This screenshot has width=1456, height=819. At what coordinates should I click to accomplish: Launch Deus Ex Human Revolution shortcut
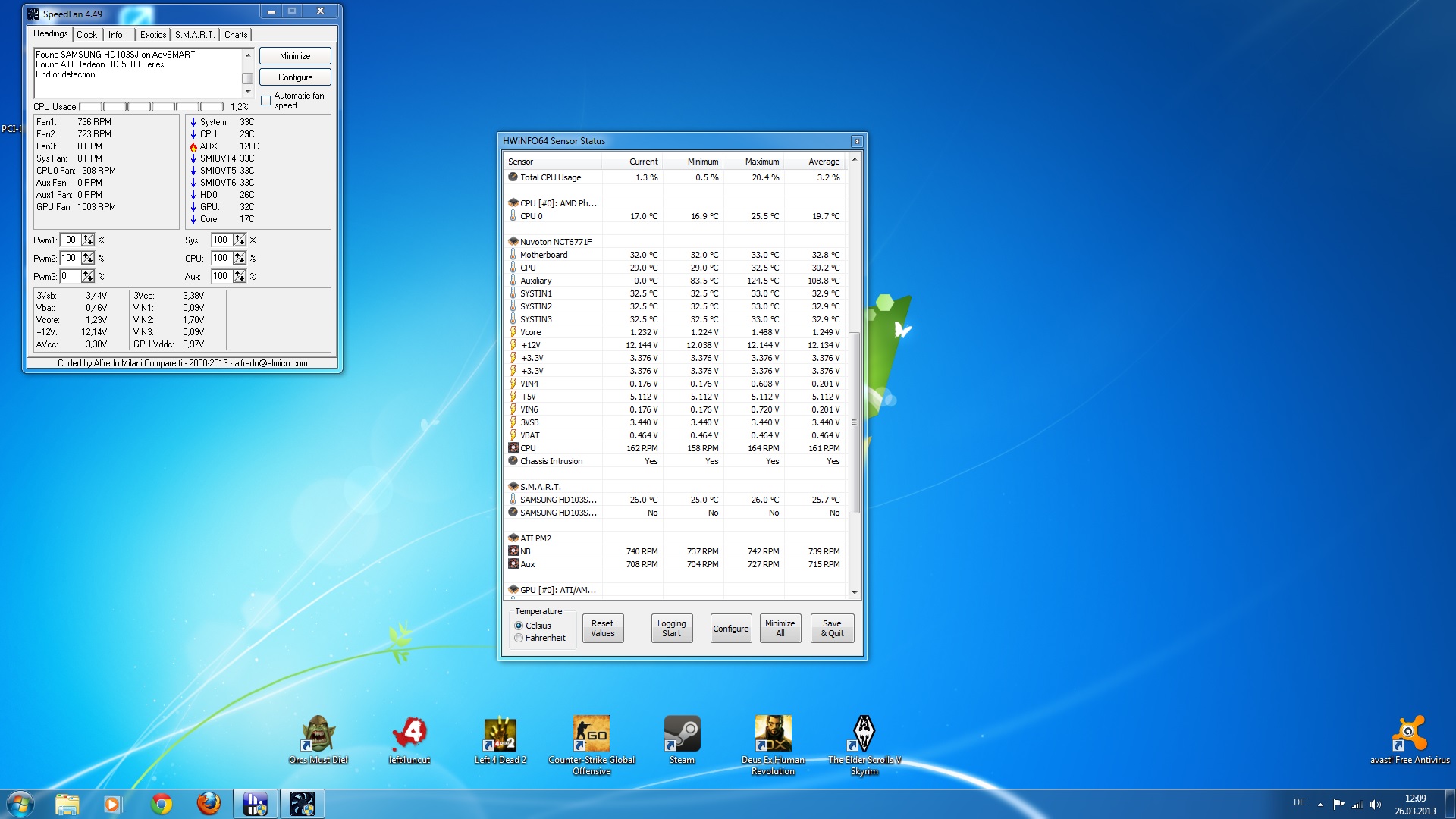coord(773,745)
